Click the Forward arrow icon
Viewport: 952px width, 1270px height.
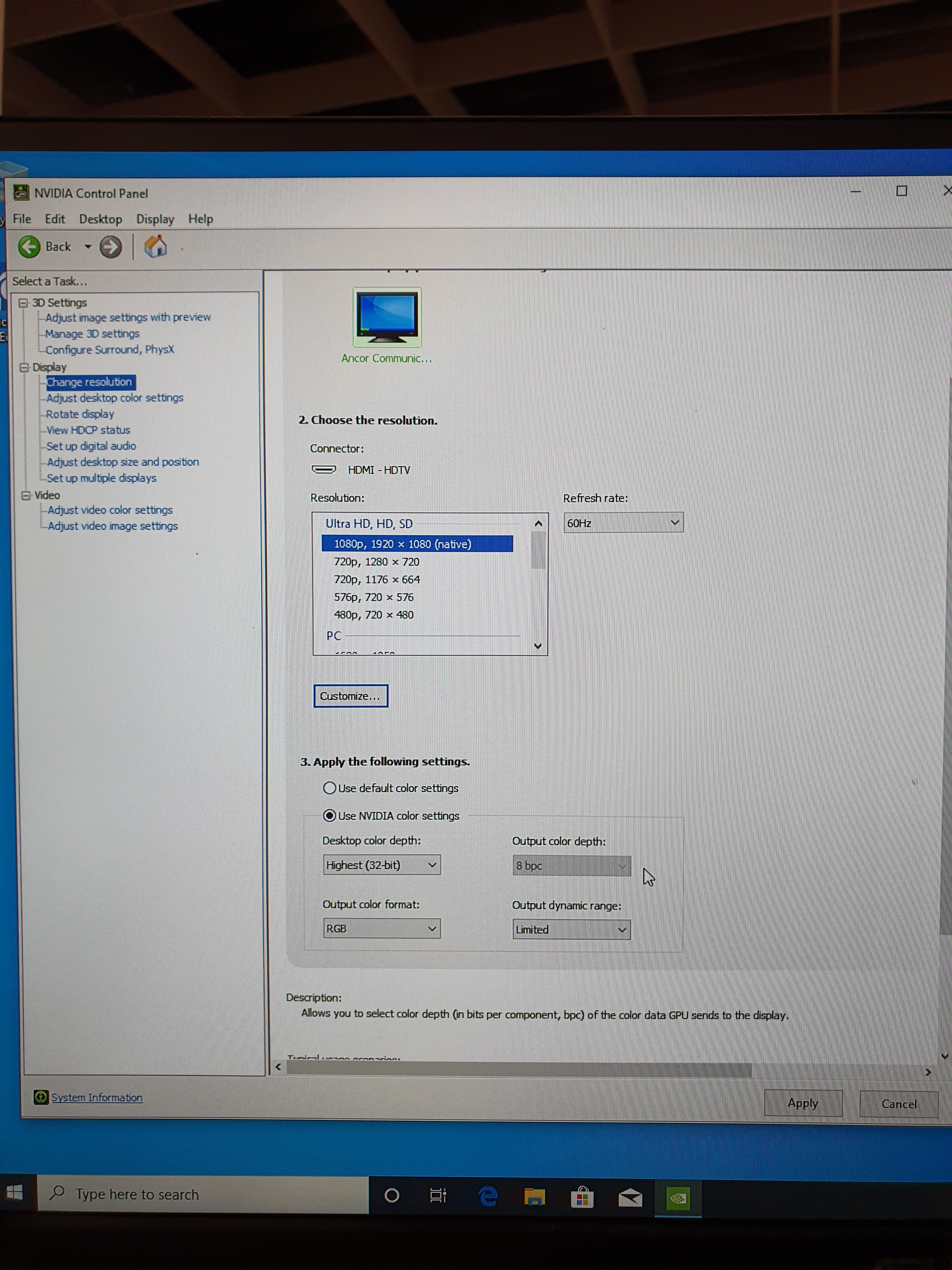point(111,248)
